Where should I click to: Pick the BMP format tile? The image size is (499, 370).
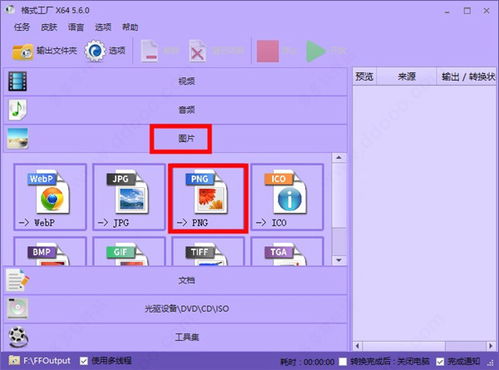50,251
